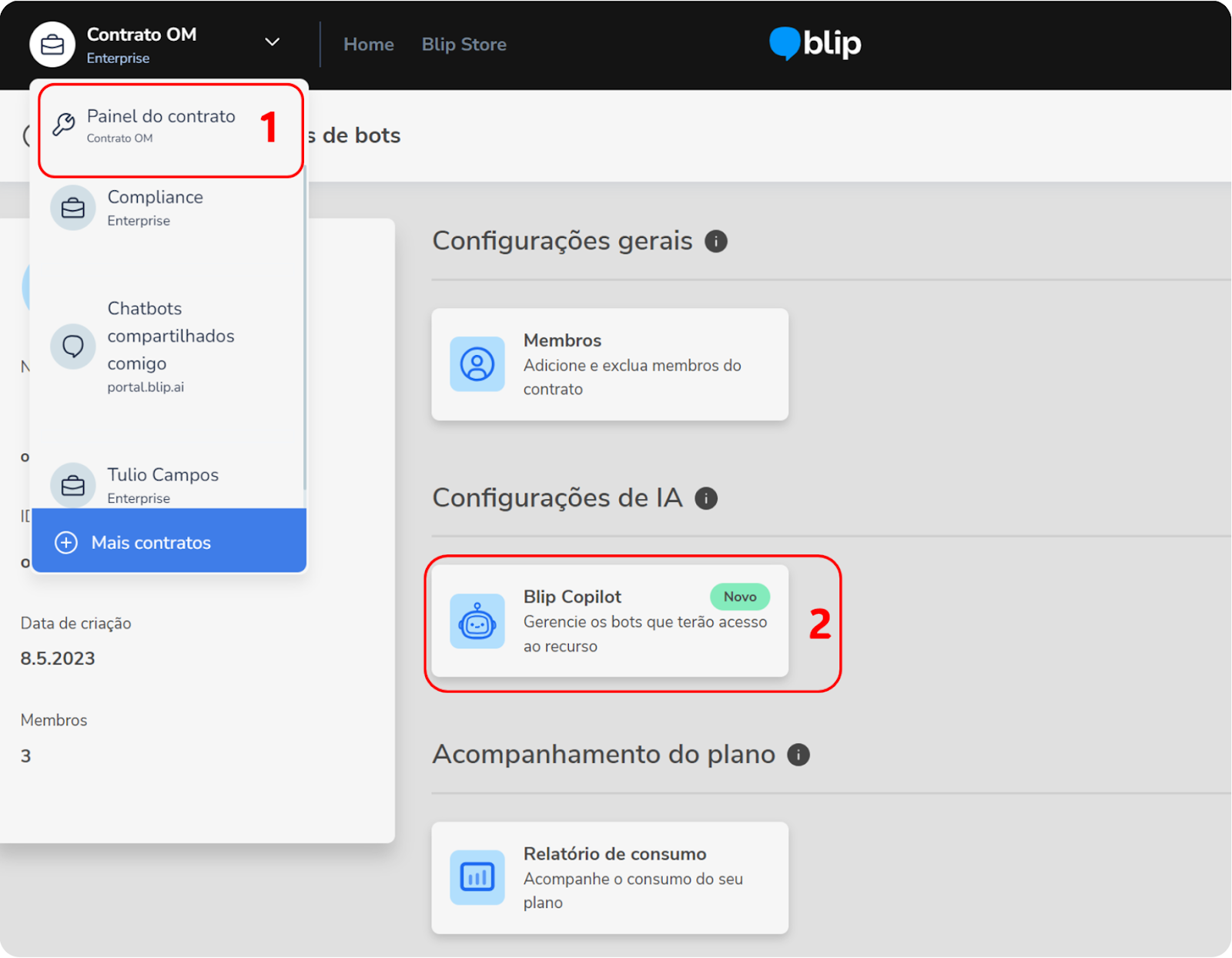Go to Blip Store

[x=464, y=45]
